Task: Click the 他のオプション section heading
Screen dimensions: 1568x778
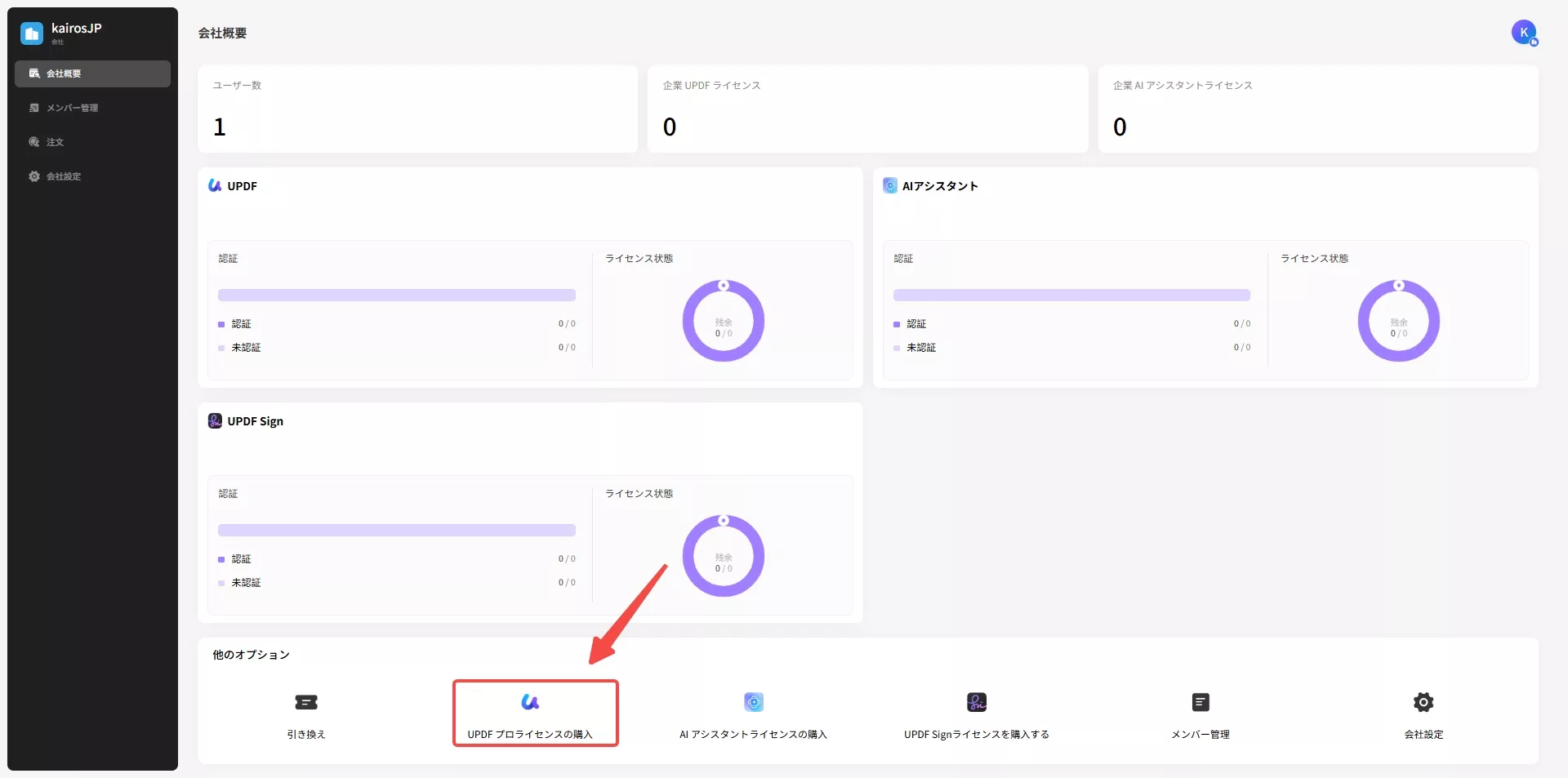Action: [x=251, y=655]
